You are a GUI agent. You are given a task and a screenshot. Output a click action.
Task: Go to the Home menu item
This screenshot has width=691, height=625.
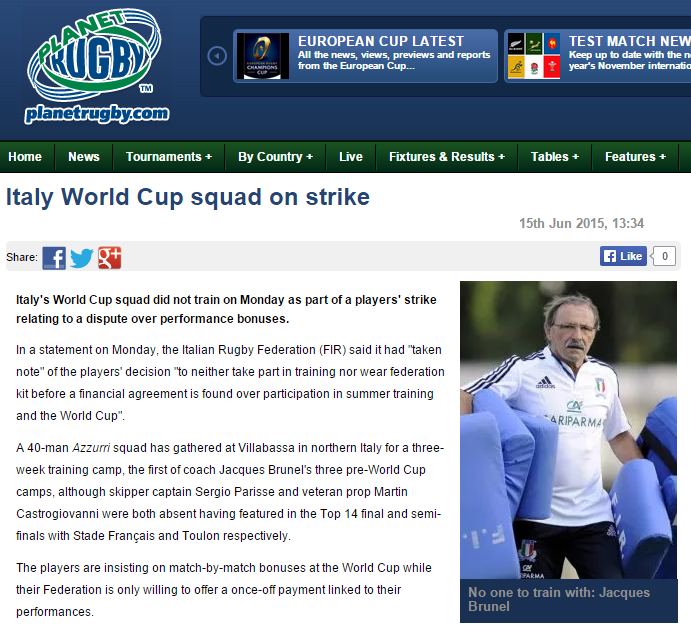click(25, 157)
